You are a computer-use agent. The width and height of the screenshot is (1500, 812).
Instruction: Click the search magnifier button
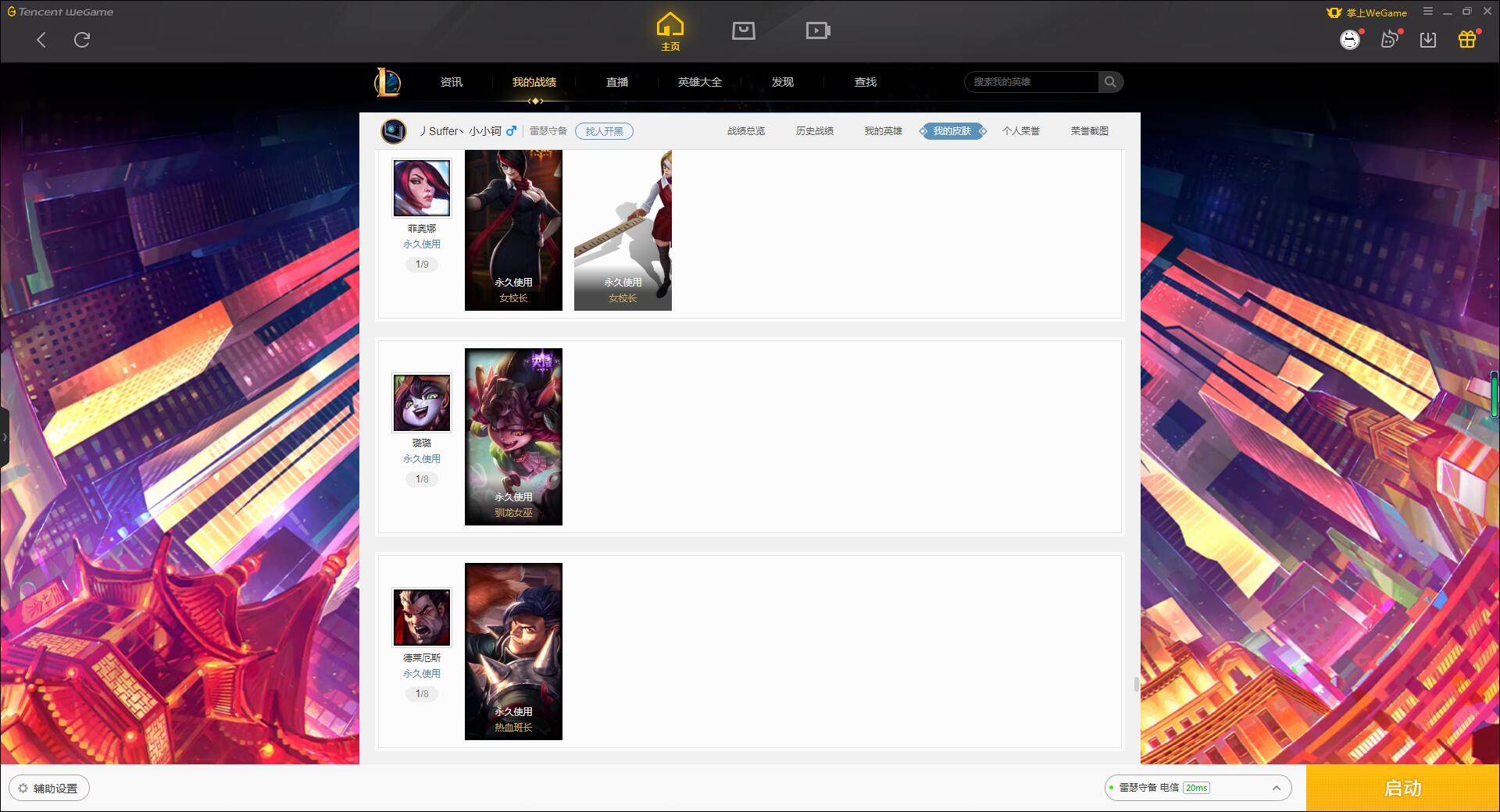(x=1110, y=82)
